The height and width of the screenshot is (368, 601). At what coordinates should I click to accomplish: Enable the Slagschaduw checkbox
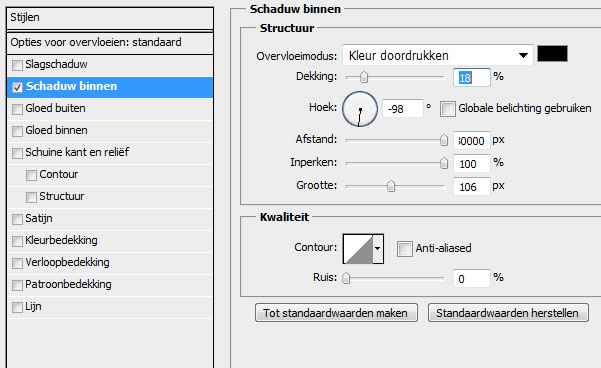coord(17,65)
